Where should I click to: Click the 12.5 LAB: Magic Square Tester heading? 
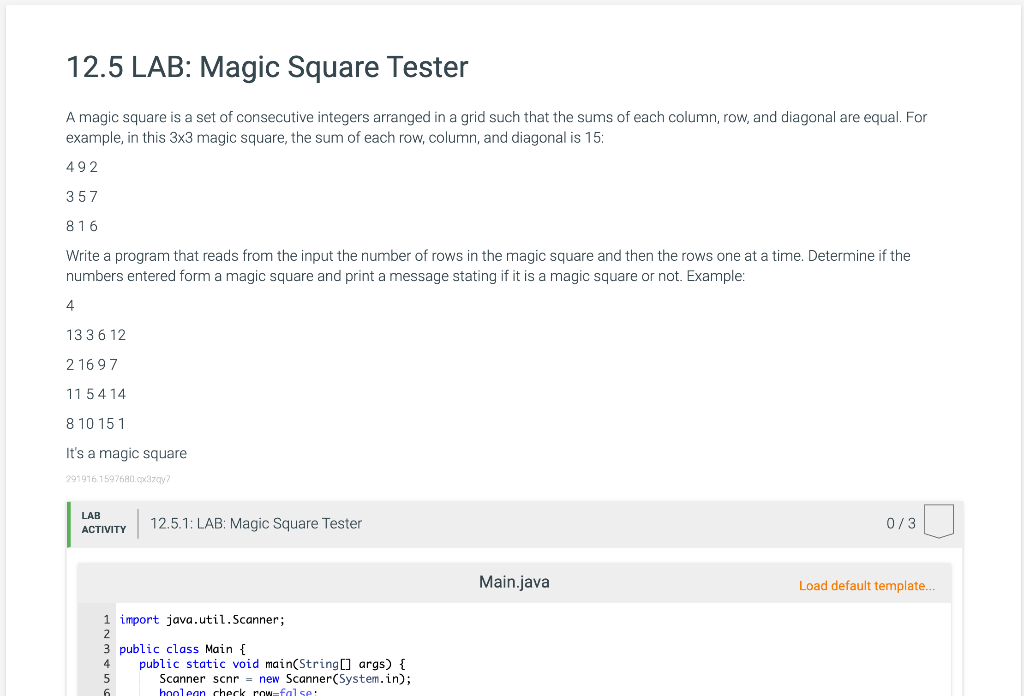(x=266, y=68)
